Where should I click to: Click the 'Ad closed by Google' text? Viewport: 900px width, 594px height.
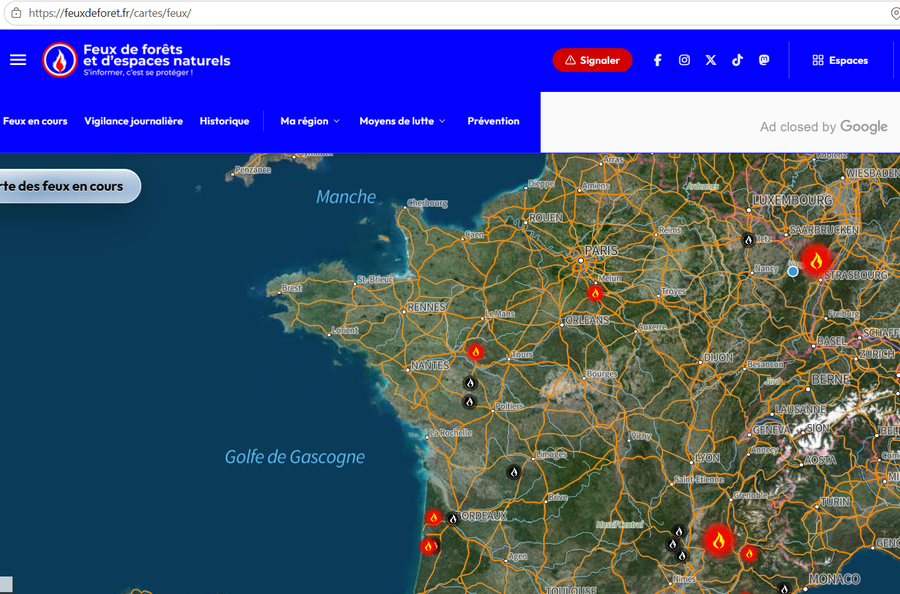pyautogui.click(x=824, y=127)
